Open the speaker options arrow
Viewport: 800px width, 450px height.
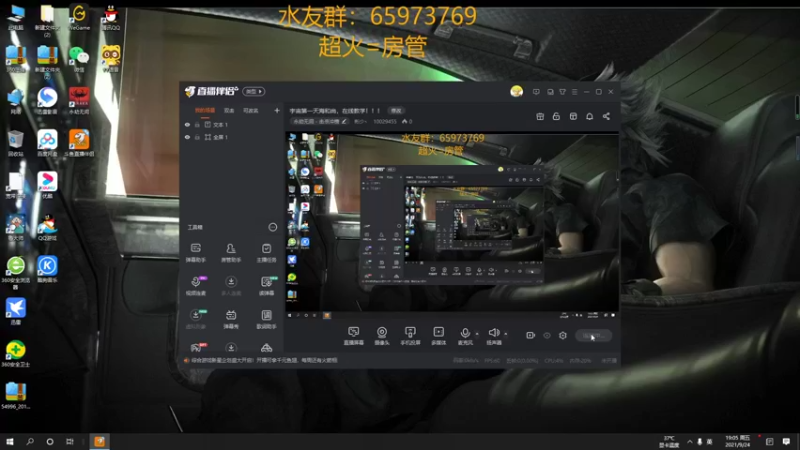pyautogui.click(x=506, y=334)
